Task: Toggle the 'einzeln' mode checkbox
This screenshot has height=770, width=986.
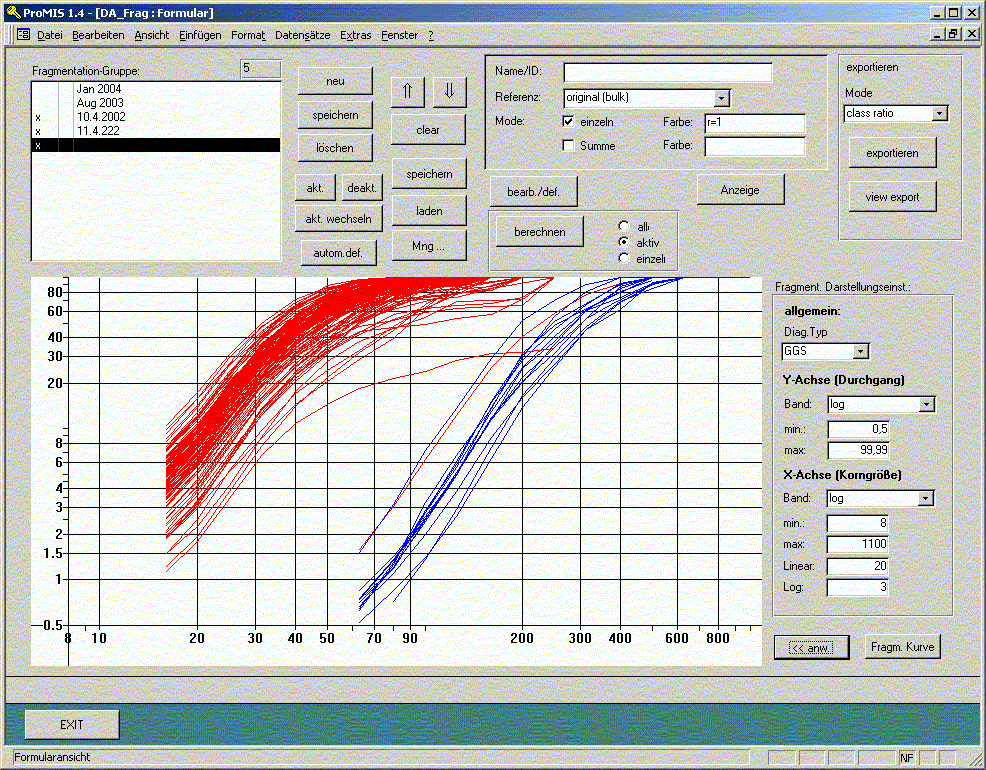Action: pos(569,122)
